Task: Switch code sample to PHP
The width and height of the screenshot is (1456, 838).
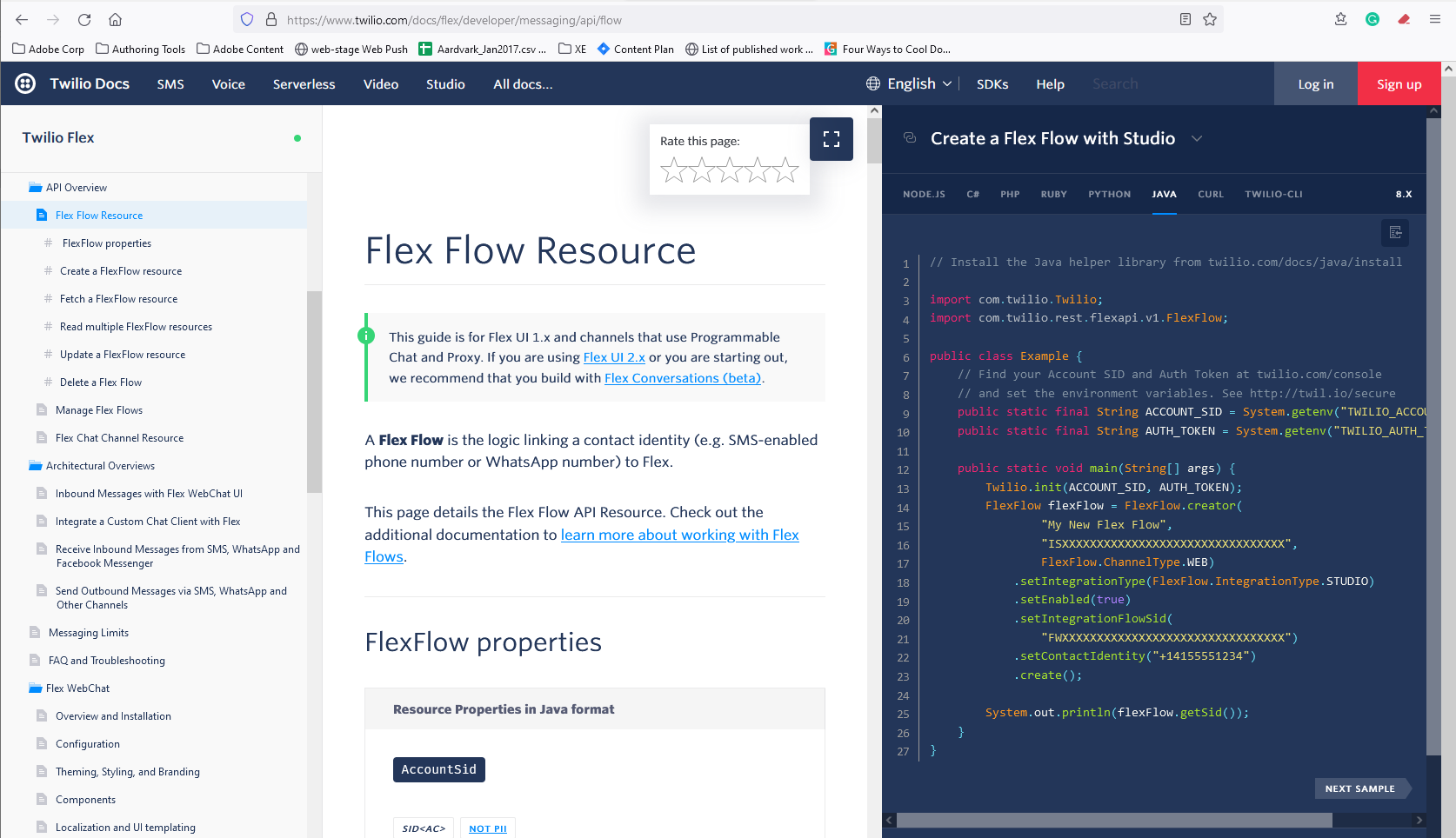Action: [1010, 194]
